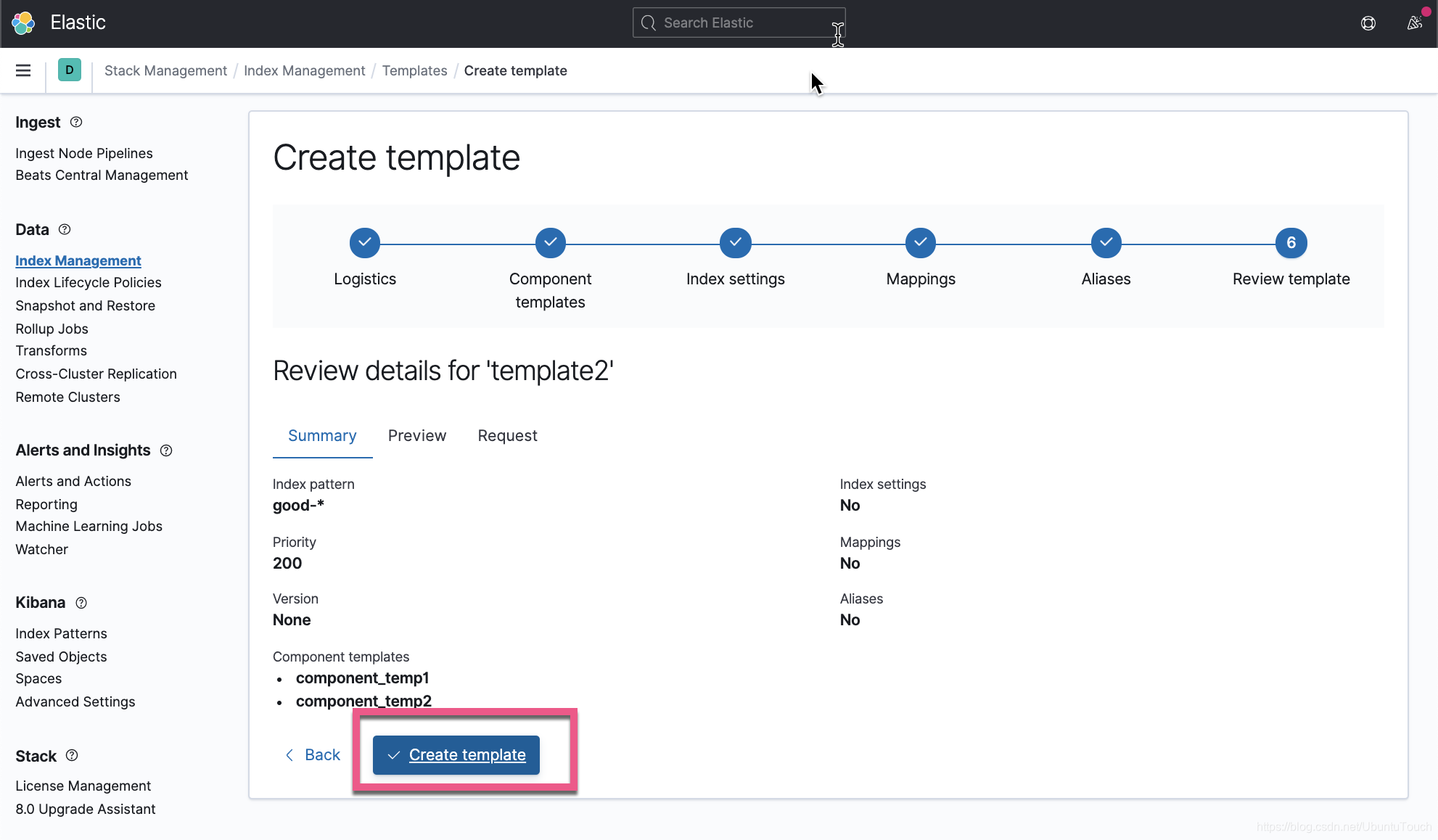1438x840 pixels.
Task: Open Alerts and Actions
Action: pos(73,481)
